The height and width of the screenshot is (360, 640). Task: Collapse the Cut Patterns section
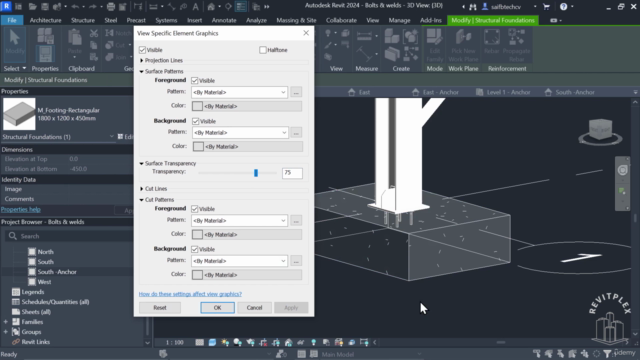point(142,200)
